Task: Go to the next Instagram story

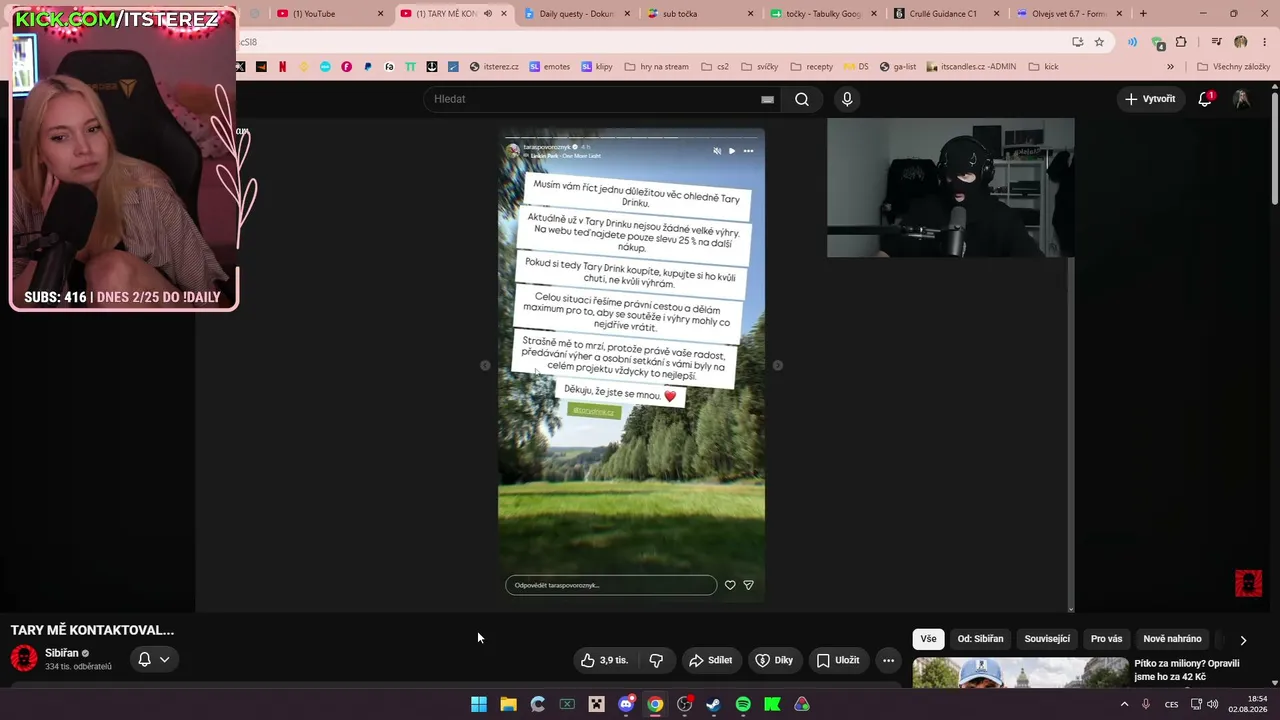Action: (x=778, y=365)
